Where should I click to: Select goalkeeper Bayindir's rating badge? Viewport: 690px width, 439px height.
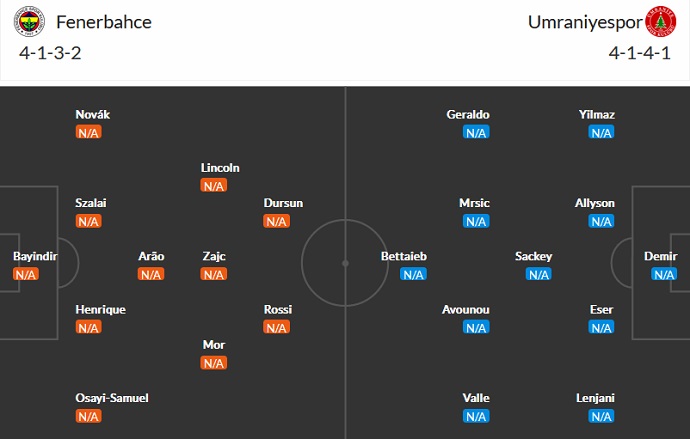[26, 274]
